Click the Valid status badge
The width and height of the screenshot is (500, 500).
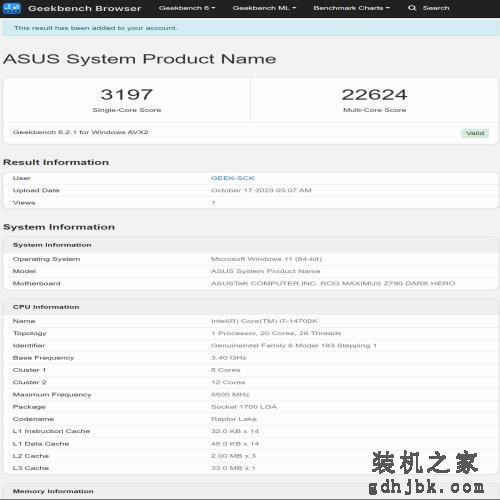(x=475, y=133)
